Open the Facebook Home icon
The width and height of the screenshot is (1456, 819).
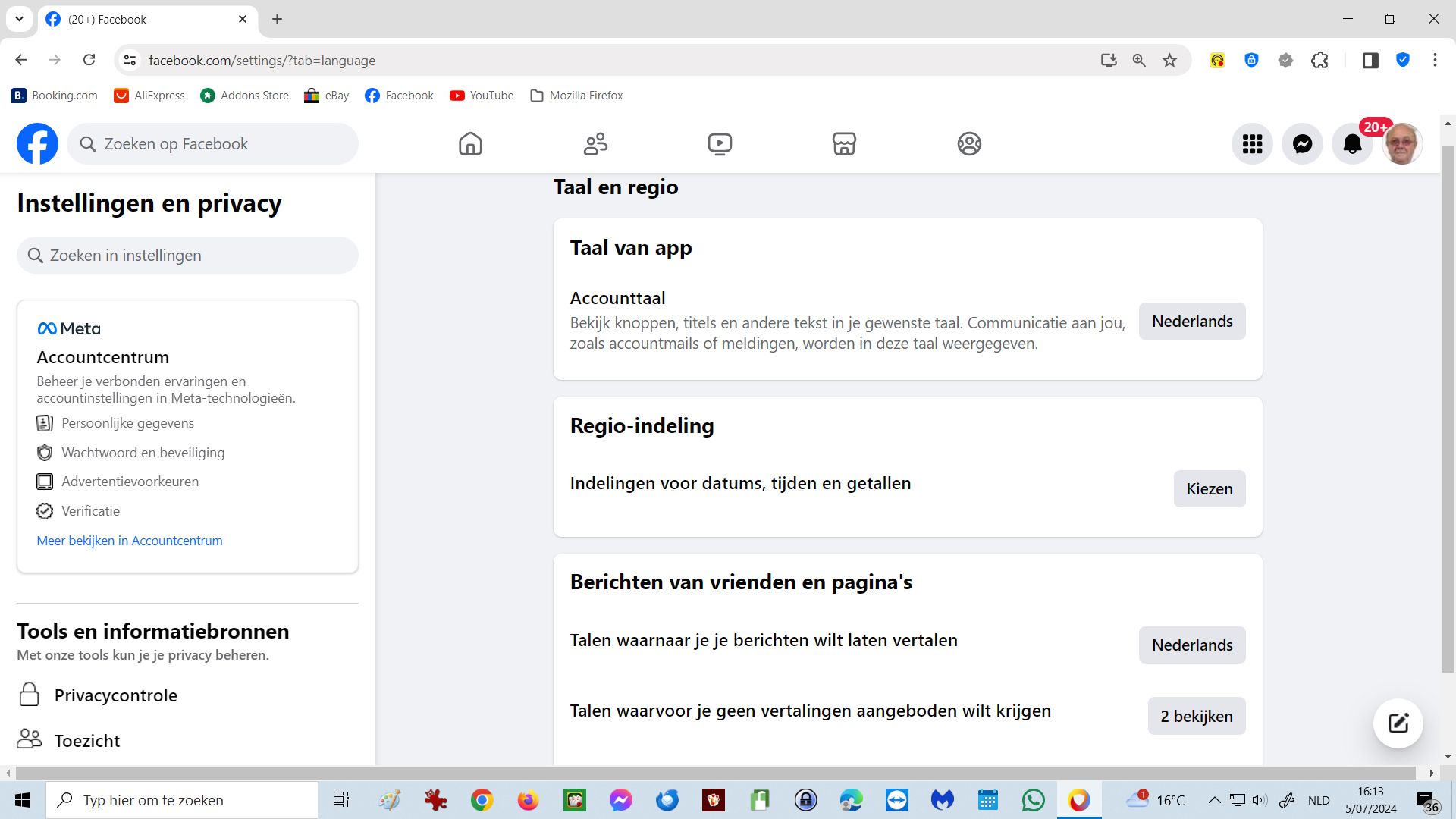point(470,144)
